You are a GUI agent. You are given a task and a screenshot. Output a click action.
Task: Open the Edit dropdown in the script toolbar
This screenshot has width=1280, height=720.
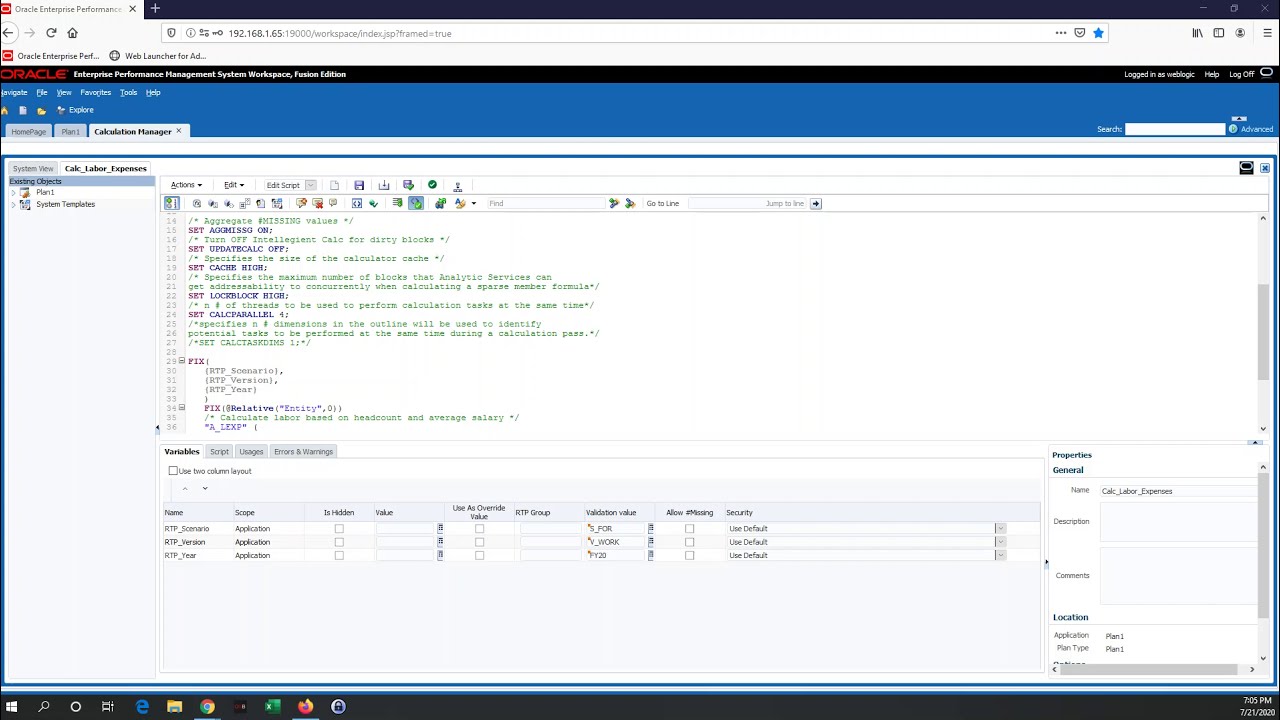(x=234, y=185)
